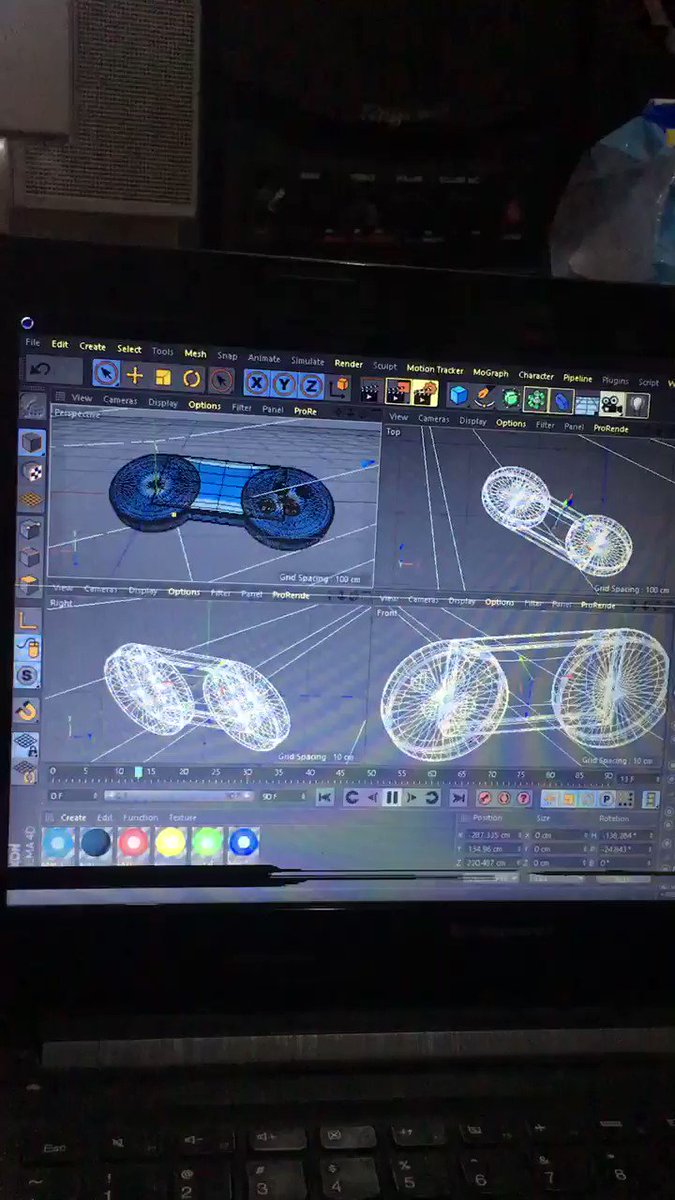The width and height of the screenshot is (675, 1200).
Task: Select the spline Pen tool icon
Action: coord(485,396)
